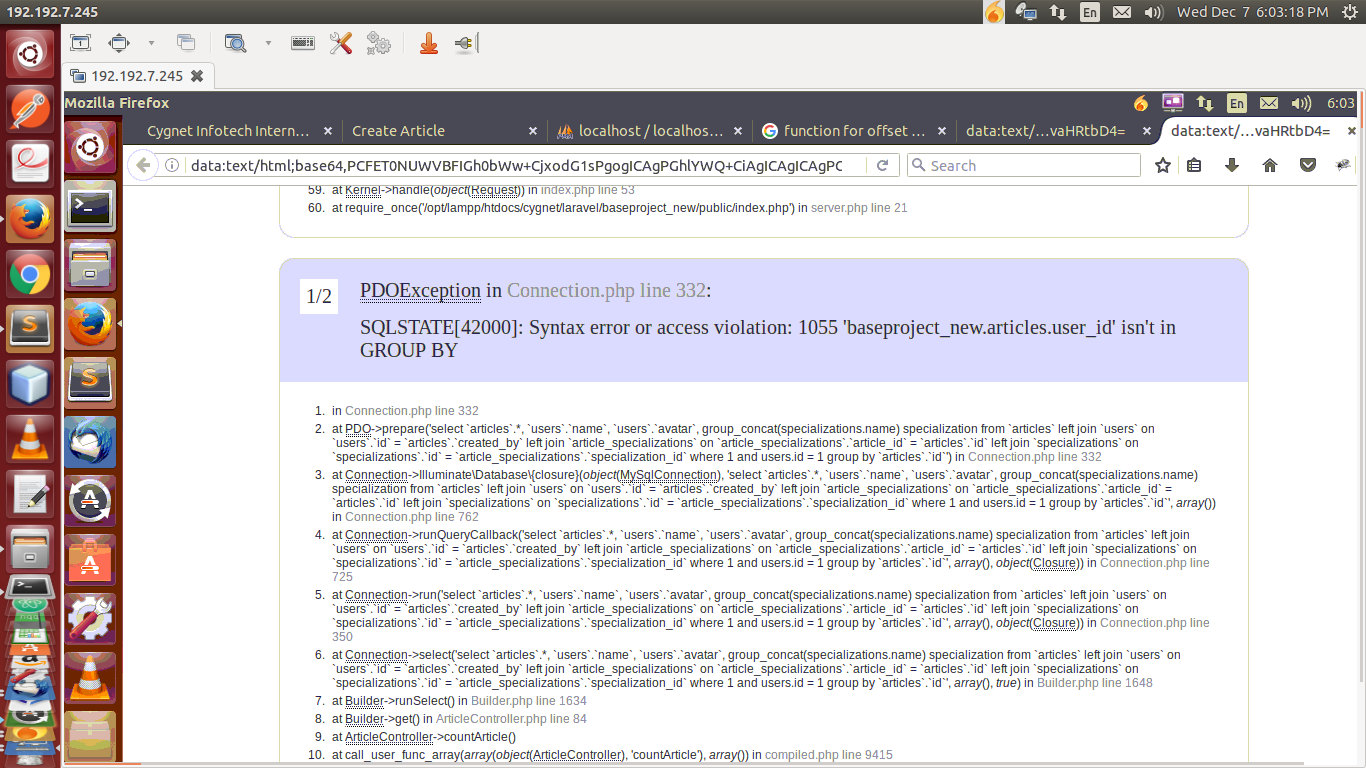Viewport: 1366px width, 768px height.
Task: Switch to Cygnet Infotech Intern… Firefox tab
Action: (228, 131)
